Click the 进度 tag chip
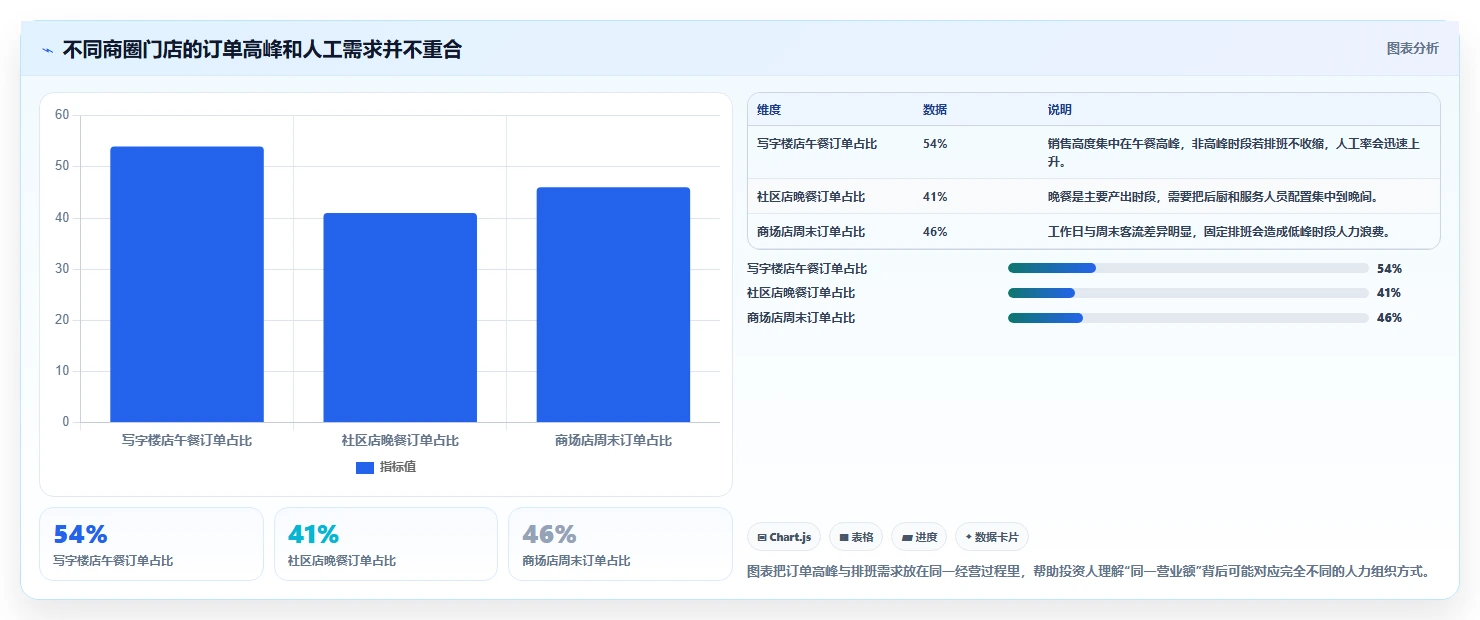Image resolution: width=1480 pixels, height=620 pixels. click(919, 537)
